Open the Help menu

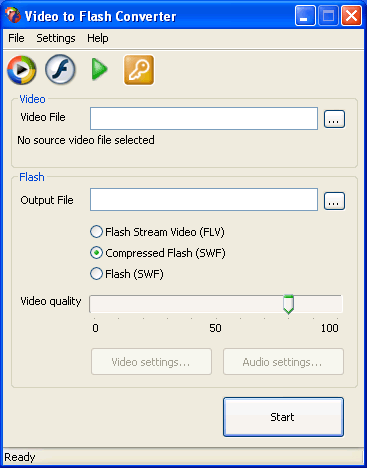click(x=98, y=38)
